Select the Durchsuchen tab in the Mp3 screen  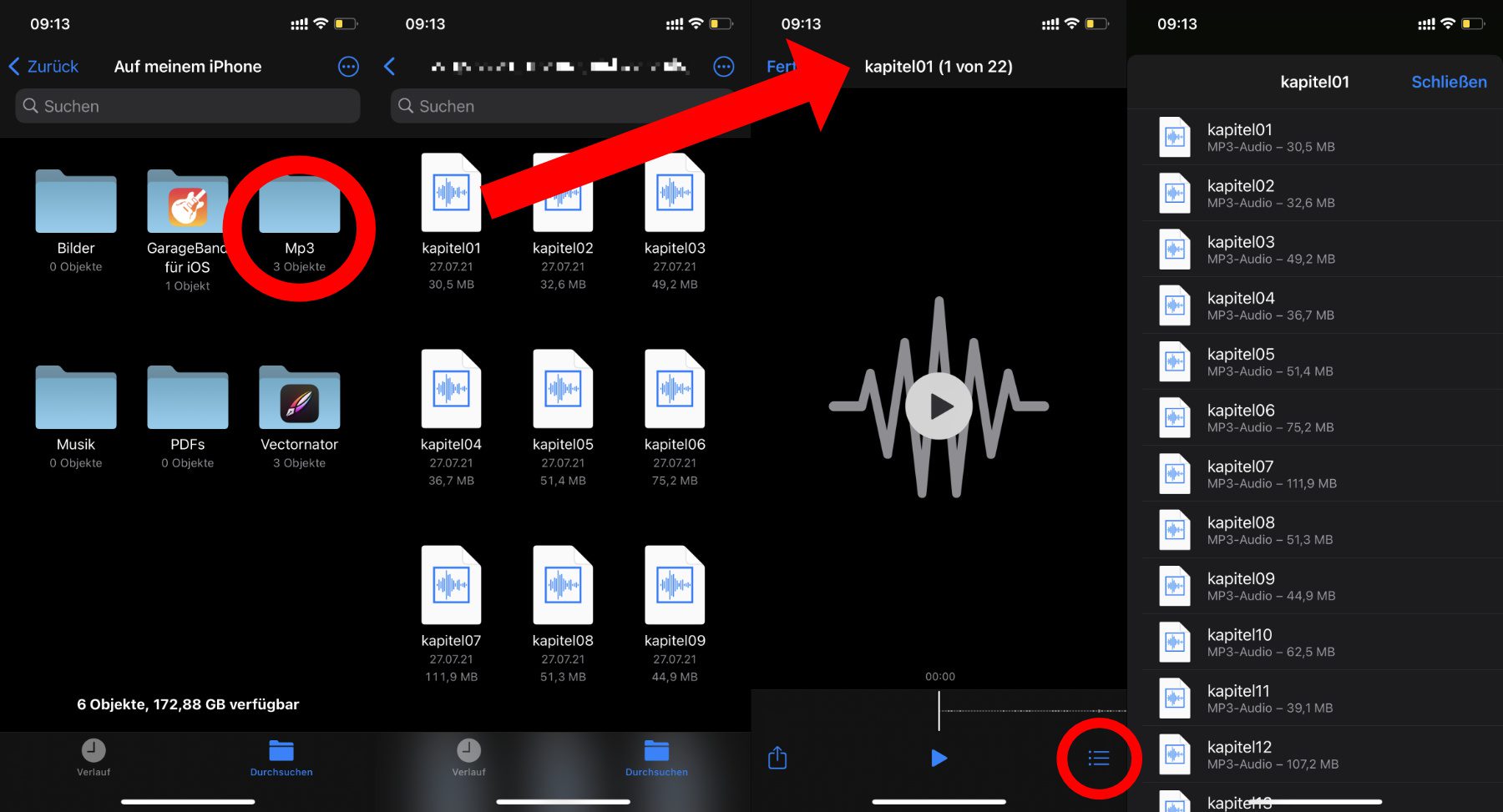click(x=656, y=758)
